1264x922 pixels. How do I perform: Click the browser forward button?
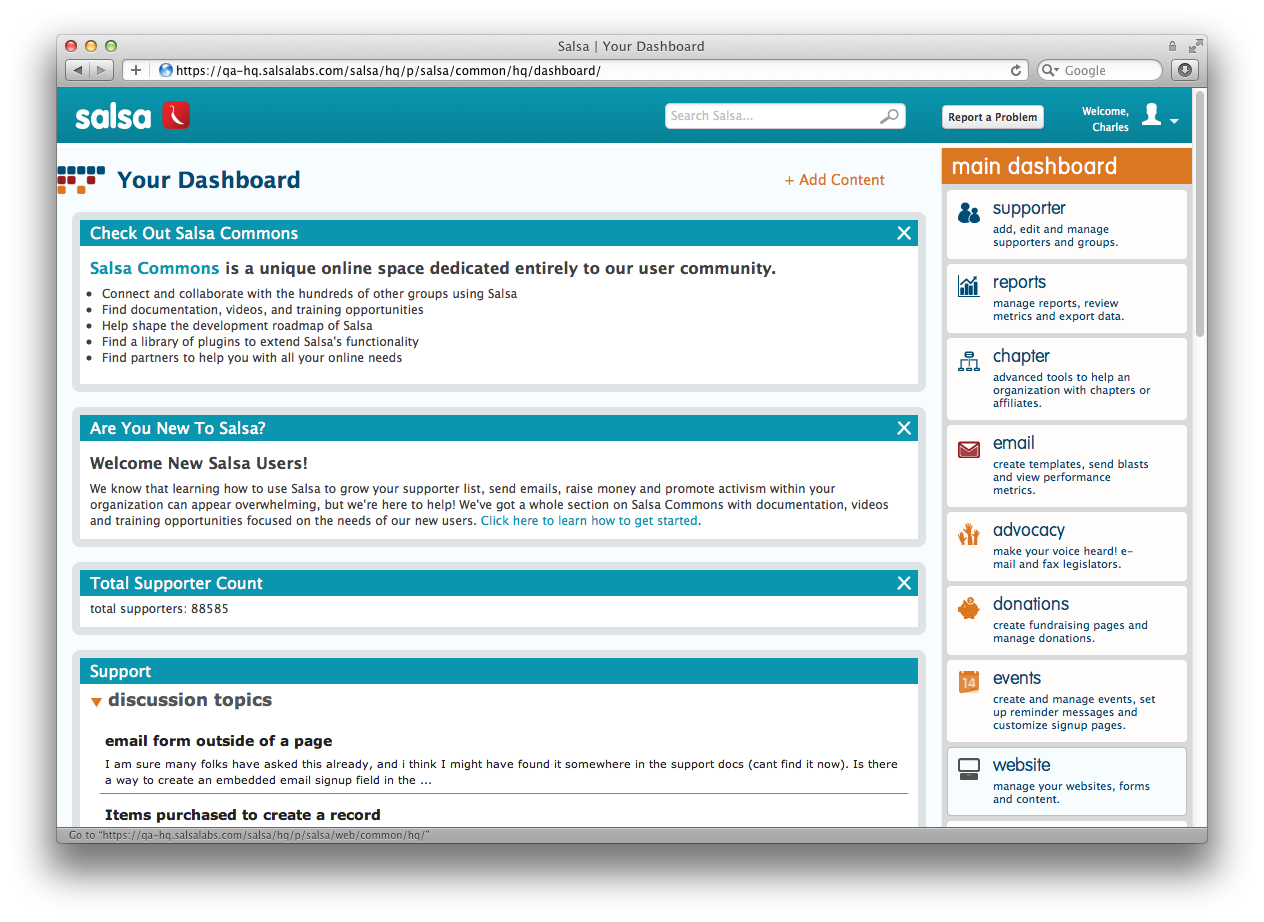102,70
